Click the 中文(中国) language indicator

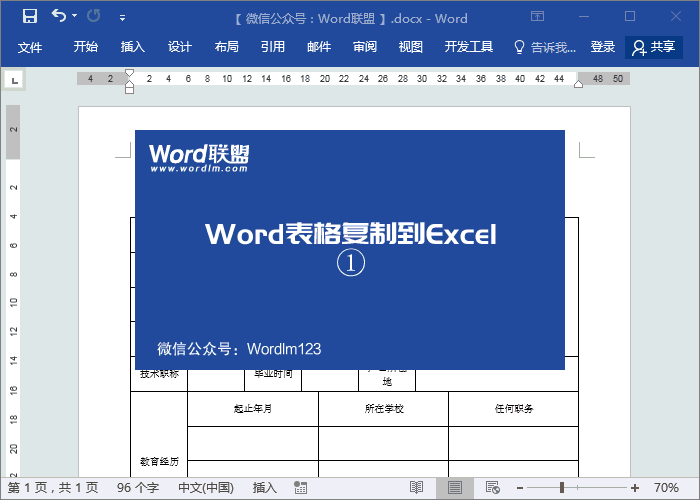pyautogui.click(x=206, y=488)
